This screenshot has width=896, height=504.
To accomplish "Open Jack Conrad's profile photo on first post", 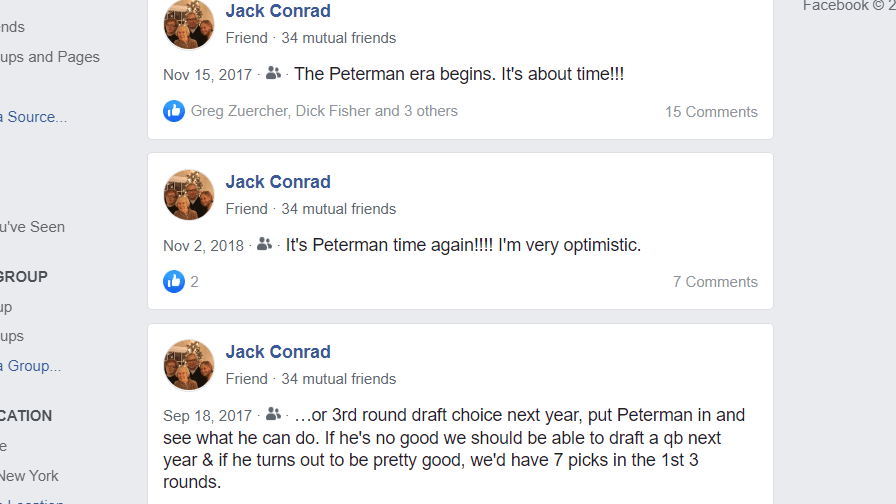I will 189,24.
